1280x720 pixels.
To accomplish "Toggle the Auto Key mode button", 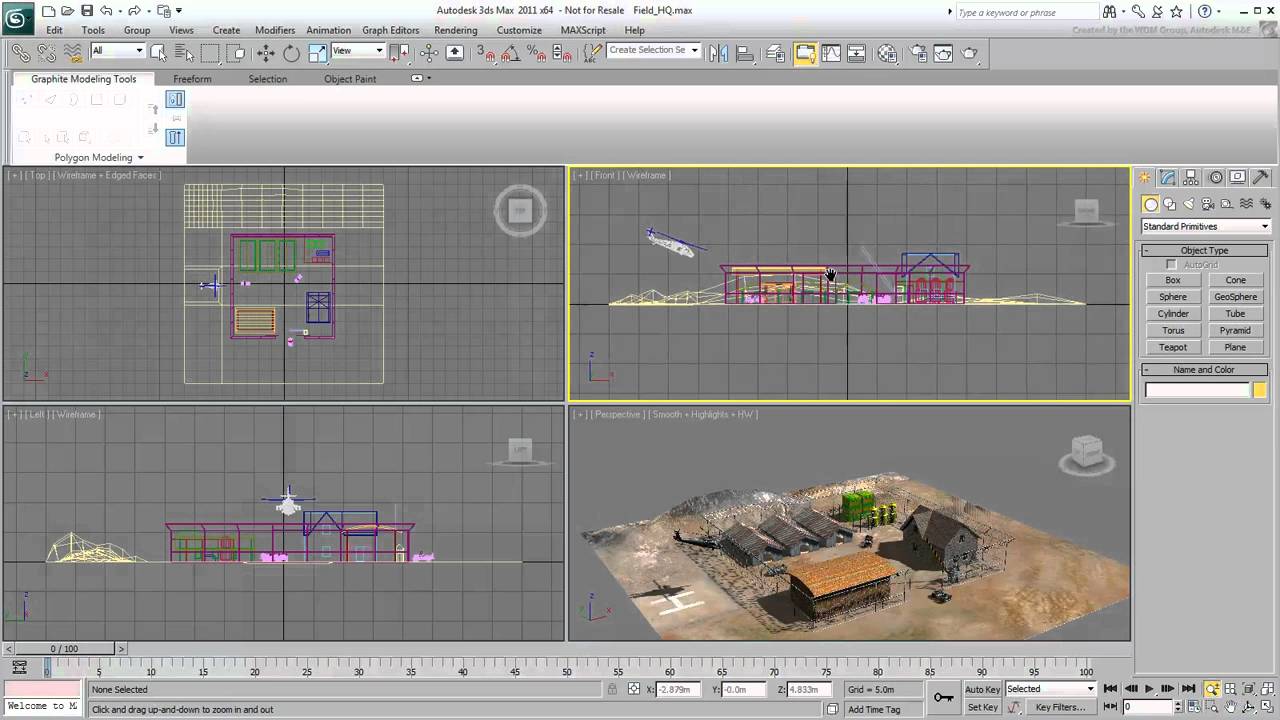I will pos(982,689).
